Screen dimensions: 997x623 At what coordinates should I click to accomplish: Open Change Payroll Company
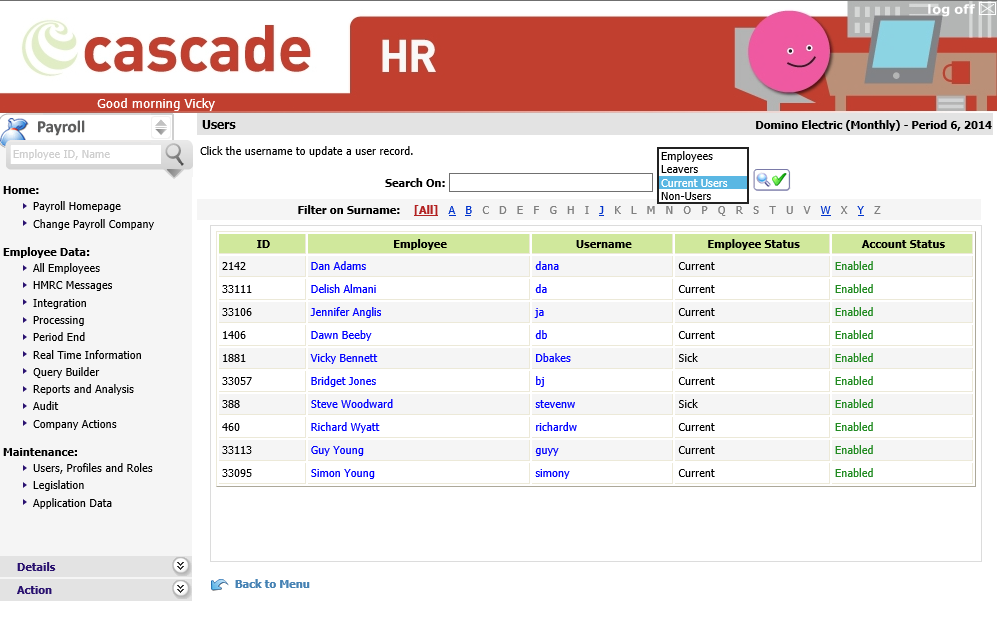(93, 224)
